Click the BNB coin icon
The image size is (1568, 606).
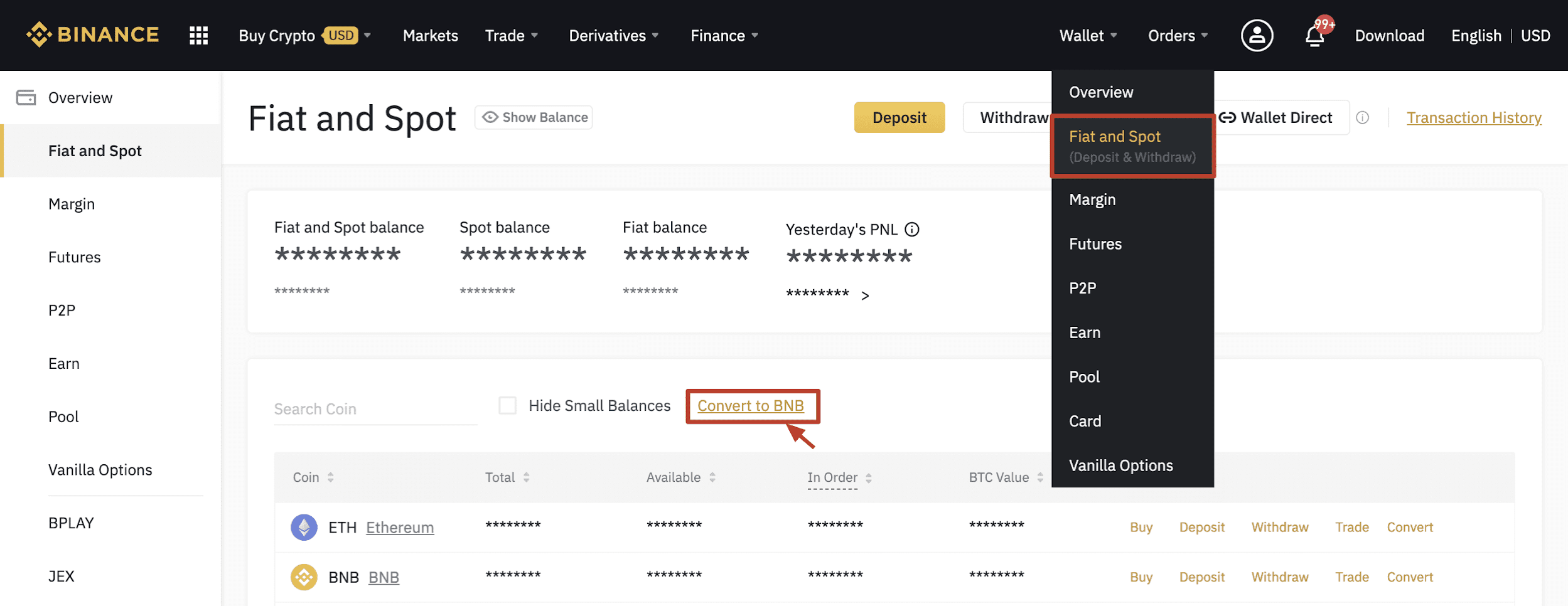304,577
